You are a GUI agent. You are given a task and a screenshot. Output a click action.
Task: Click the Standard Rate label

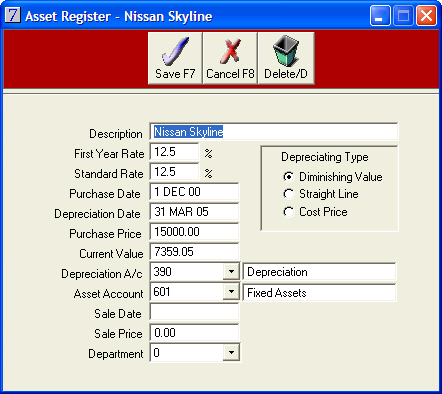[109, 174]
